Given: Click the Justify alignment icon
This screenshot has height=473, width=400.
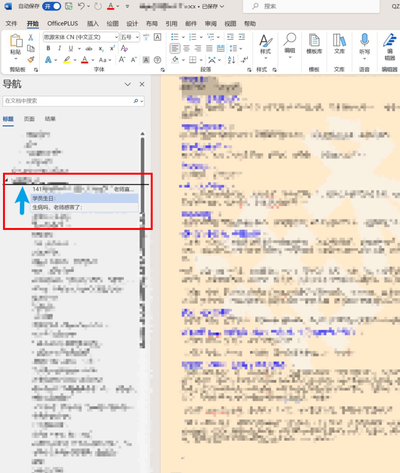Looking at the screenshot, I should pyautogui.click(x=209, y=49).
